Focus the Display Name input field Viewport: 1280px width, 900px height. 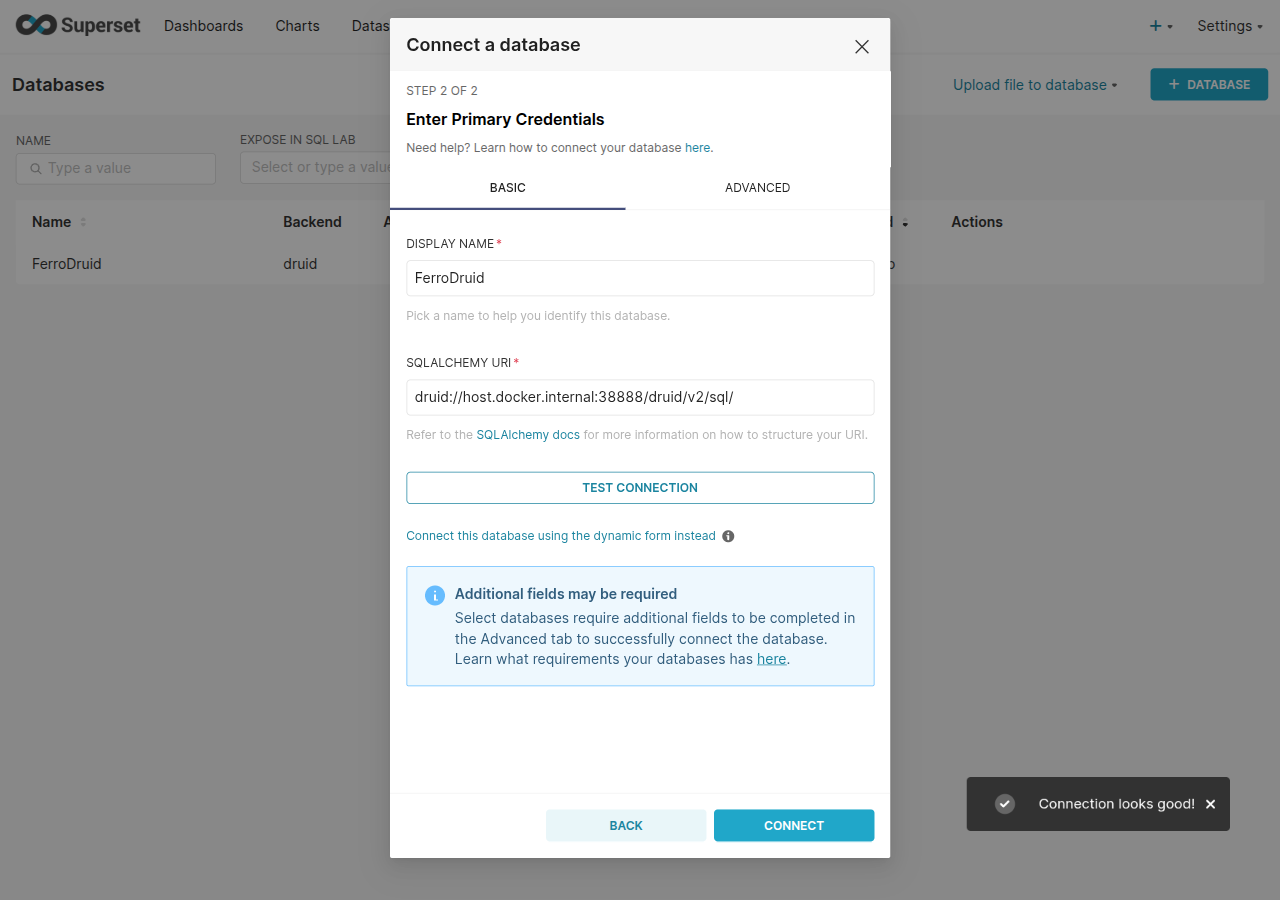640,278
